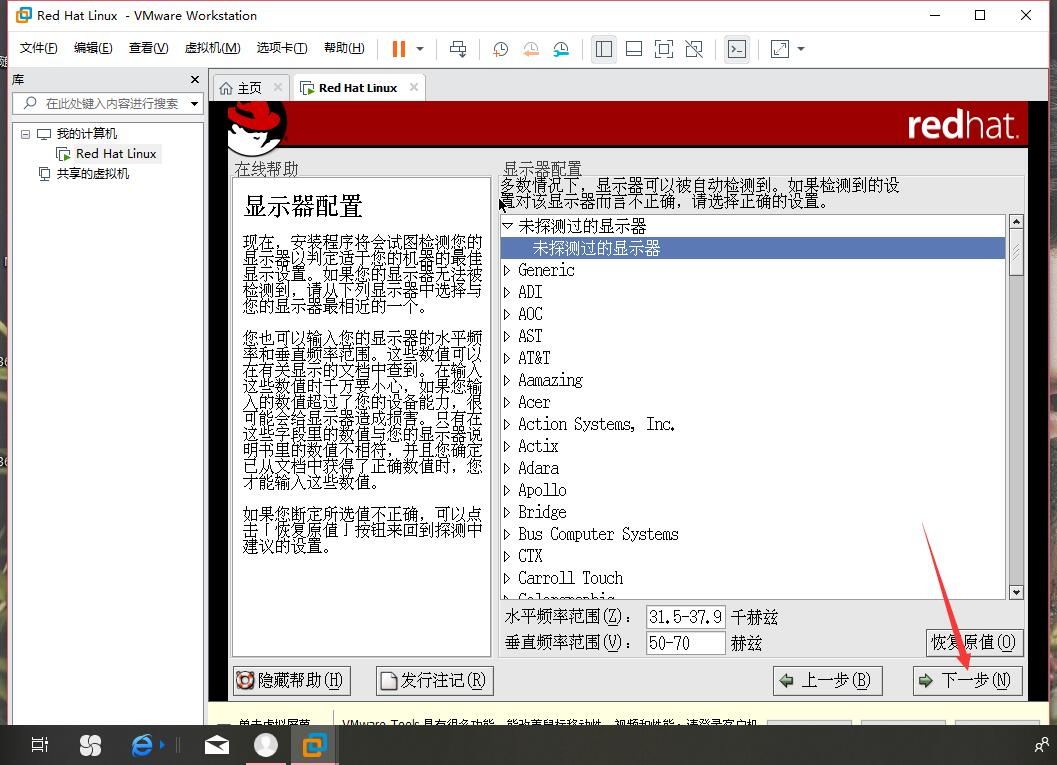Open the library search dropdown arrow
This screenshot has width=1057, height=765.
click(194, 104)
